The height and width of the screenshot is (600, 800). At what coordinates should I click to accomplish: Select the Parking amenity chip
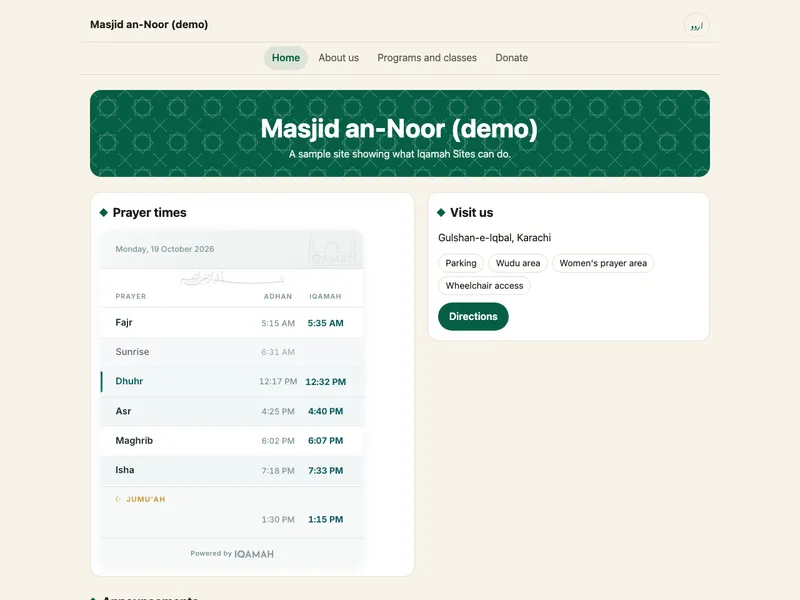[x=461, y=263]
